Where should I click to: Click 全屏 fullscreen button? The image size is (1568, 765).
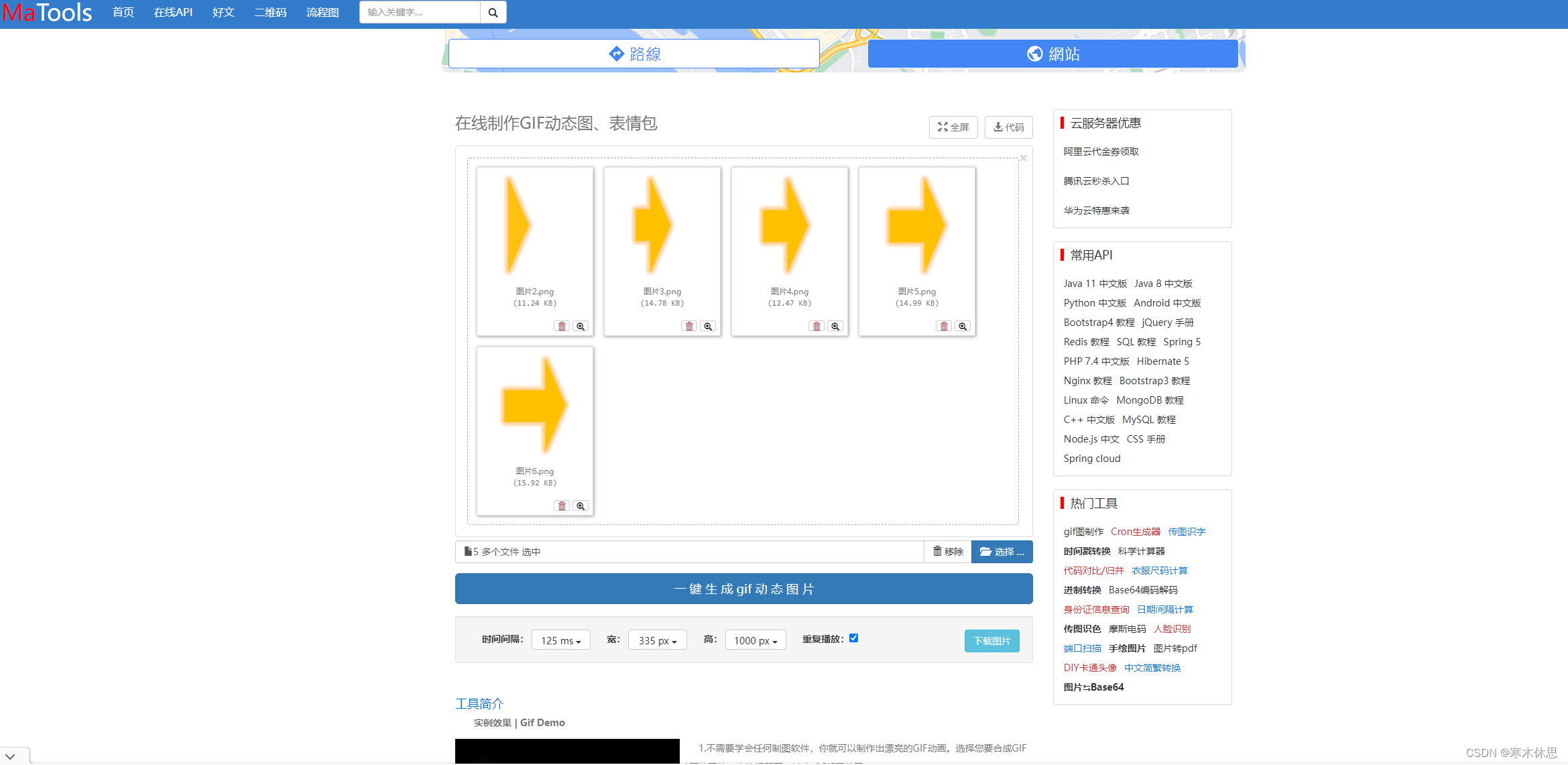click(953, 127)
